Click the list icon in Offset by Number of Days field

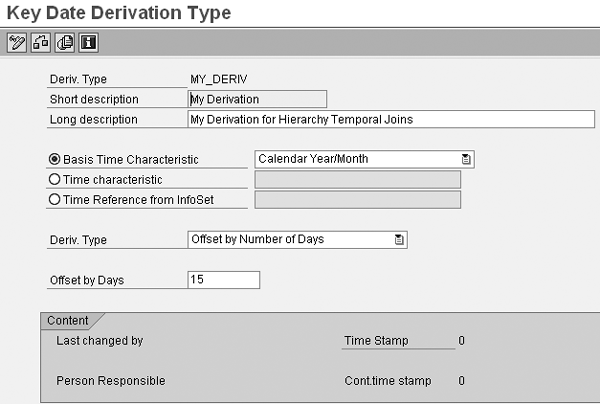point(399,240)
